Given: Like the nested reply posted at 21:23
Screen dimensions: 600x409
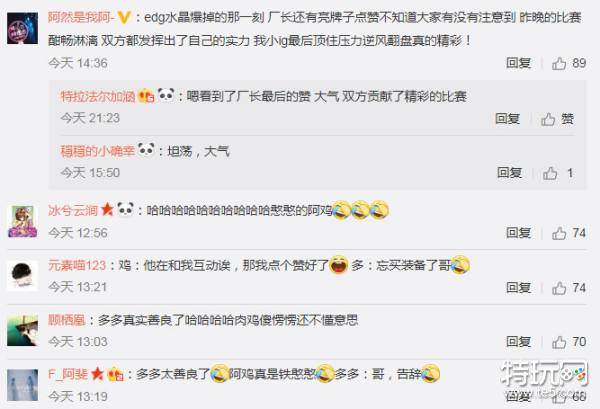Looking at the screenshot, I should 557,119.
